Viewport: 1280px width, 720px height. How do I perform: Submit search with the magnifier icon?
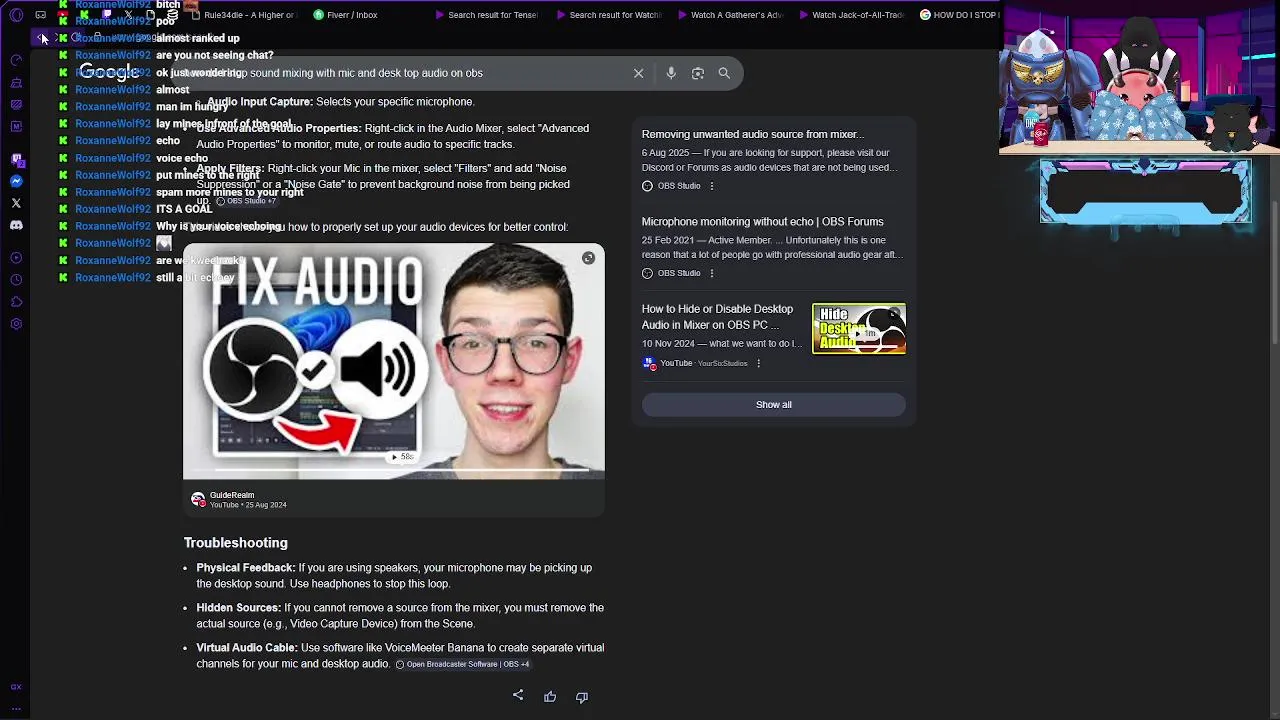(x=724, y=73)
